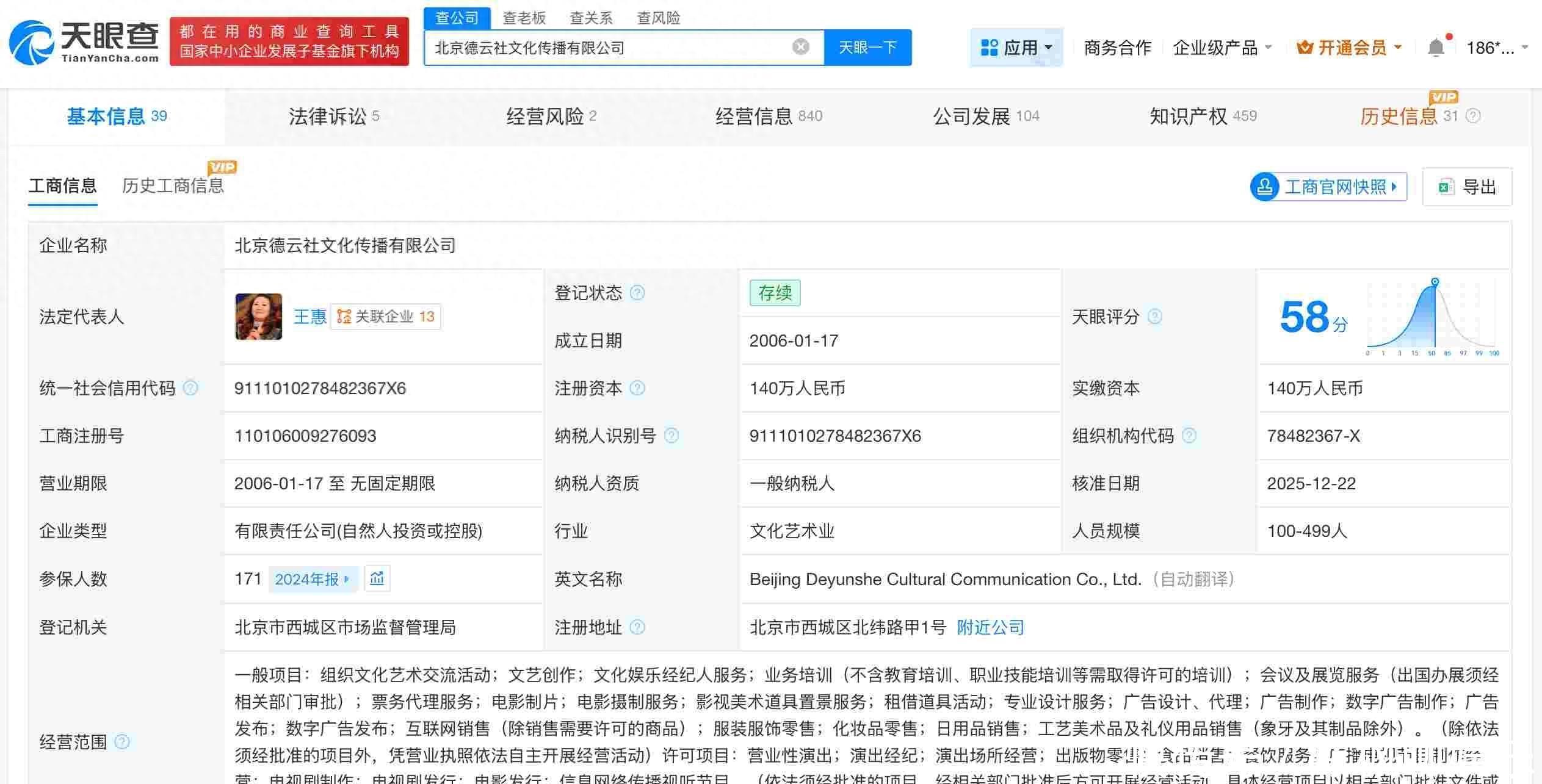Click help icon beside 历史信息 tab
This screenshot has height=784, width=1542.
(1473, 116)
